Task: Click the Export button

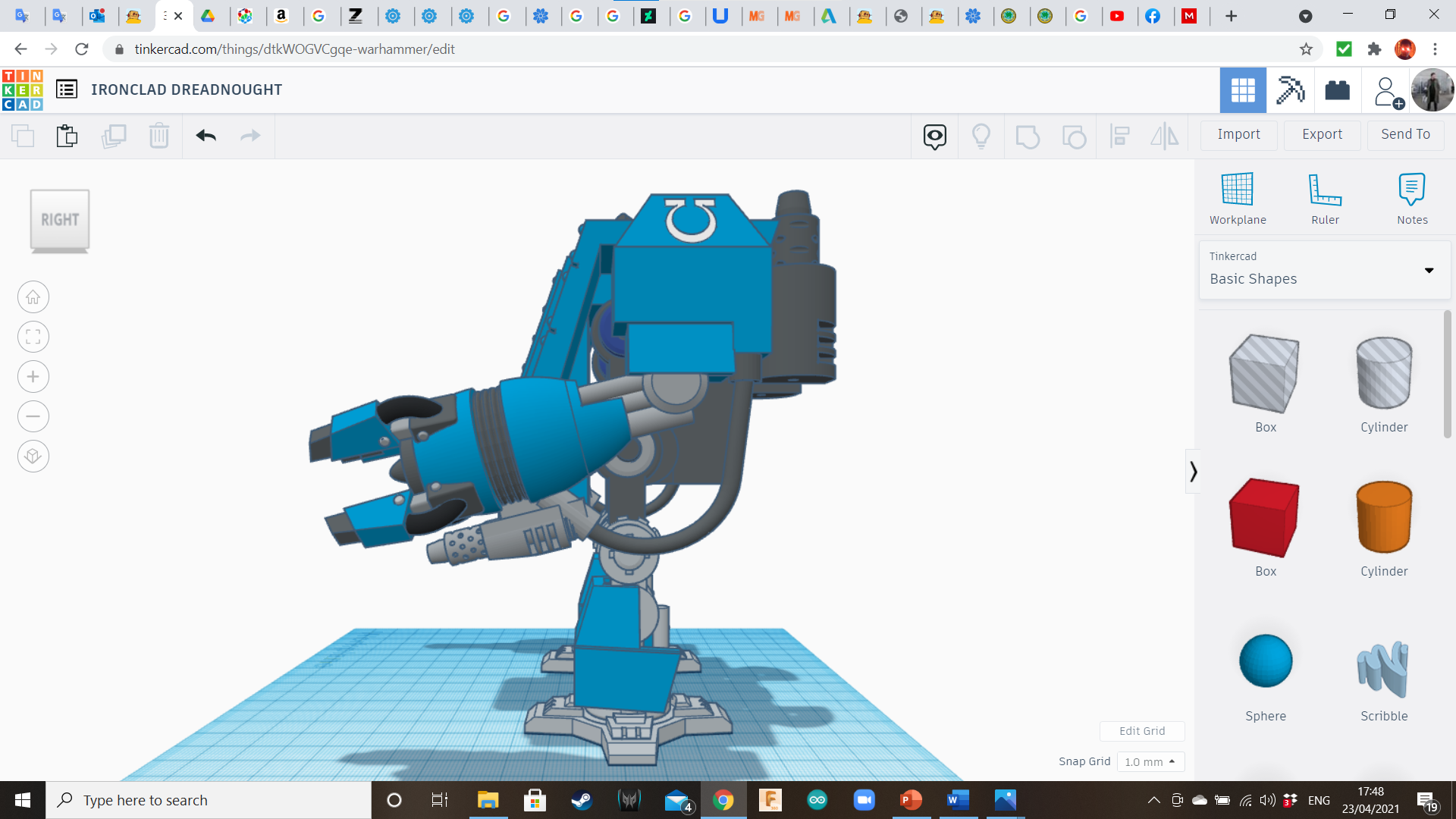Action: [1321, 135]
